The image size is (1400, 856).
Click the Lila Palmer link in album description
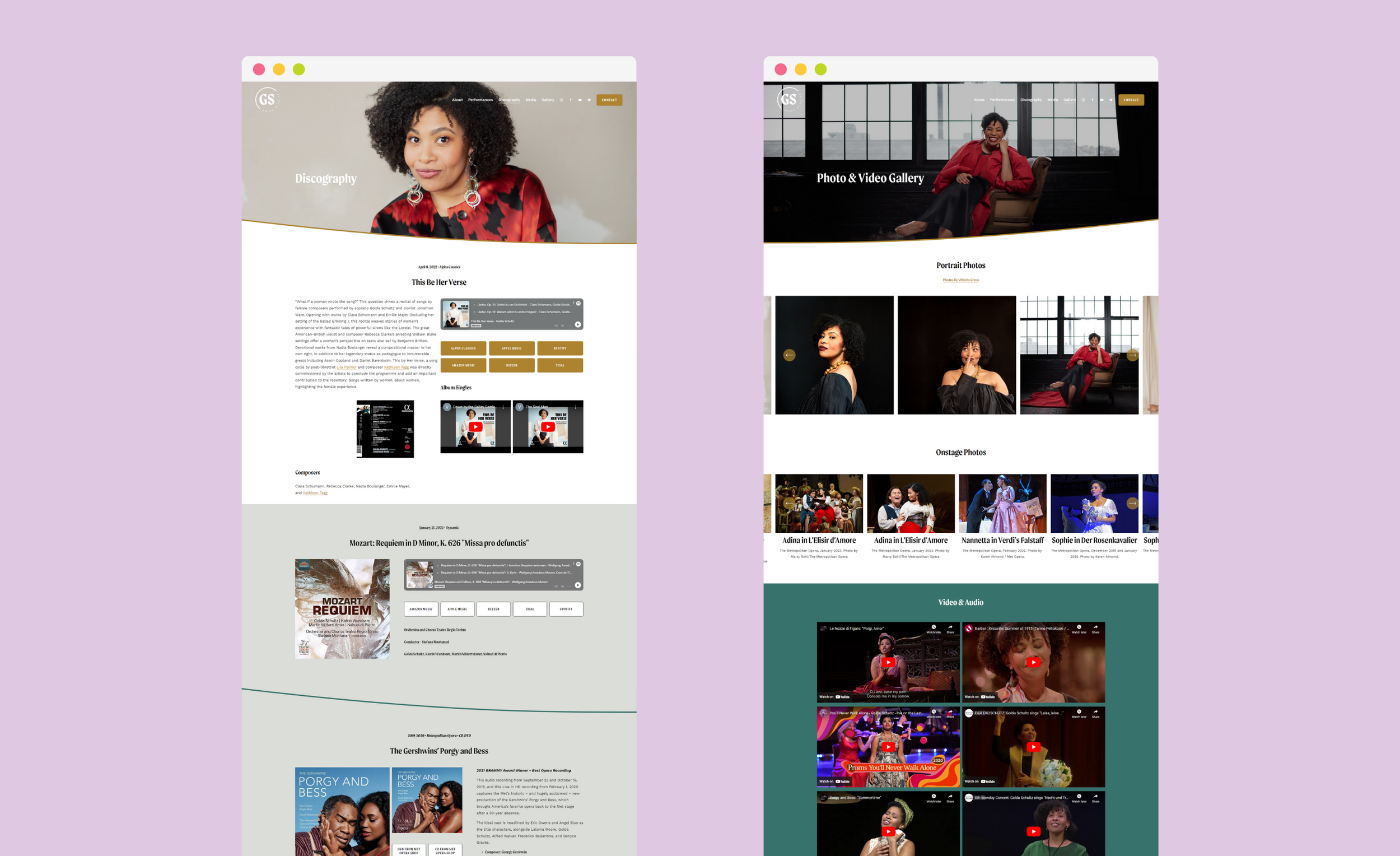346,367
